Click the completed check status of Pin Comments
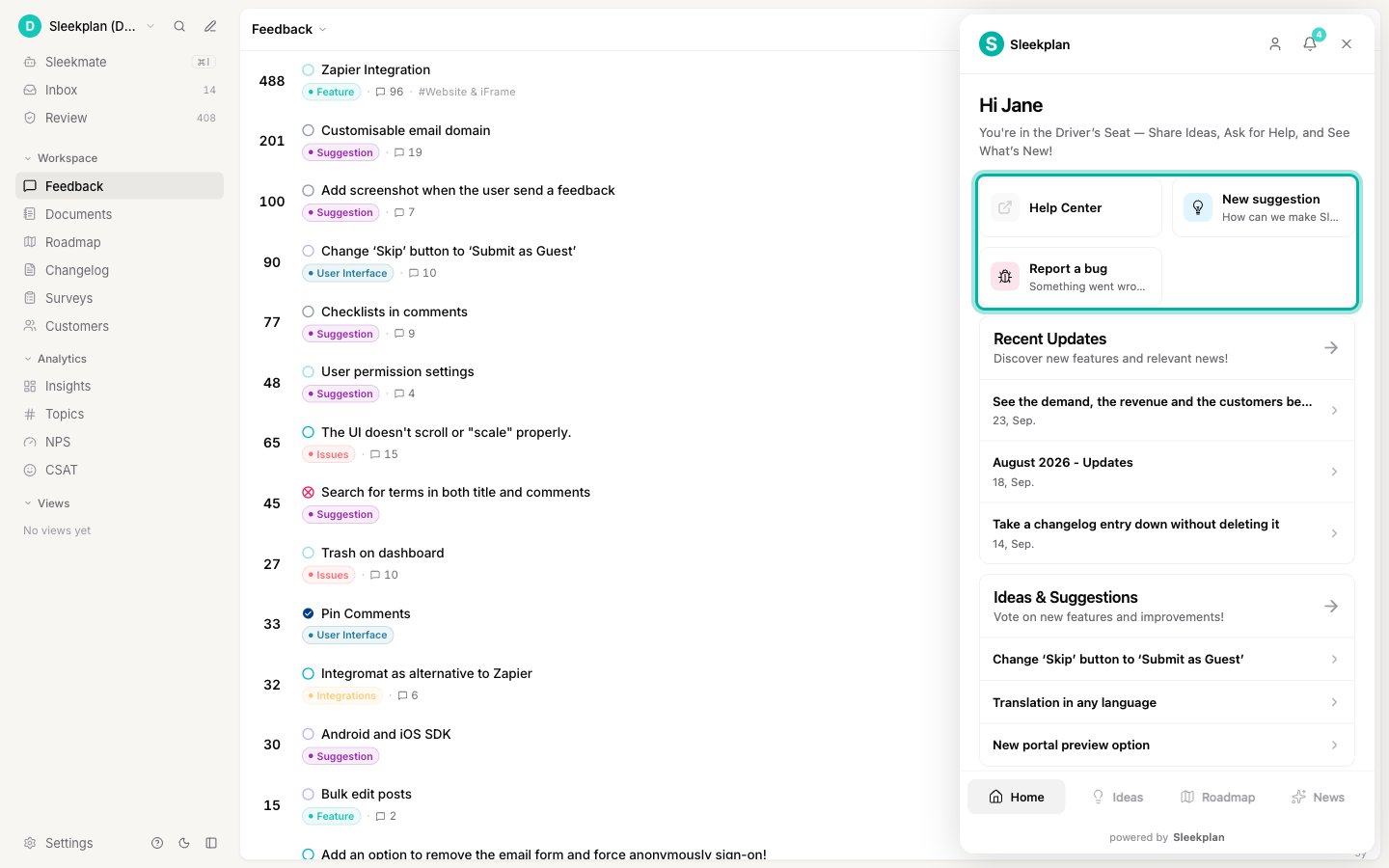The width and height of the screenshot is (1389, 868). 309,613
